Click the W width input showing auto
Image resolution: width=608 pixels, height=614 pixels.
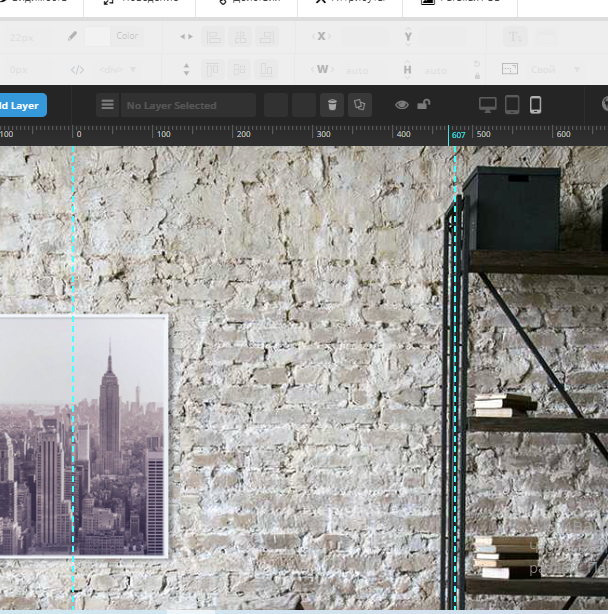click(x=365, y=70)
